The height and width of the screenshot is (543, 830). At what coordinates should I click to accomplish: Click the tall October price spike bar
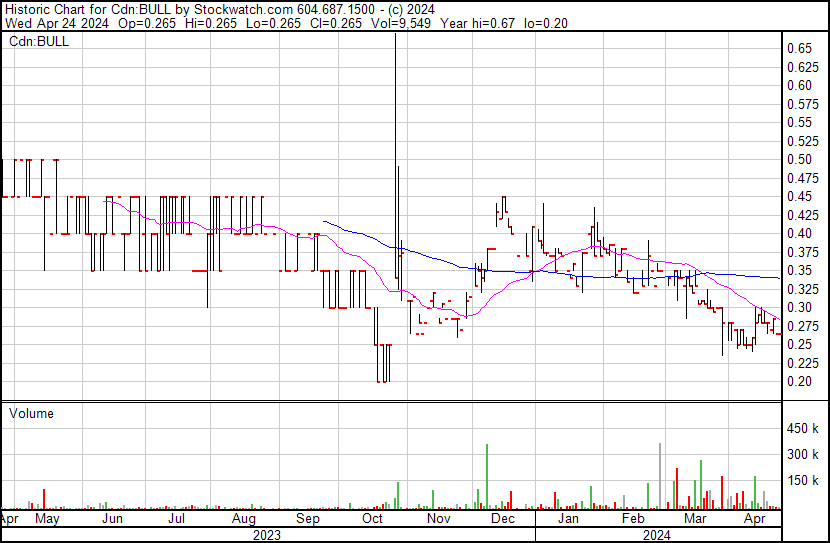point(395,156)
